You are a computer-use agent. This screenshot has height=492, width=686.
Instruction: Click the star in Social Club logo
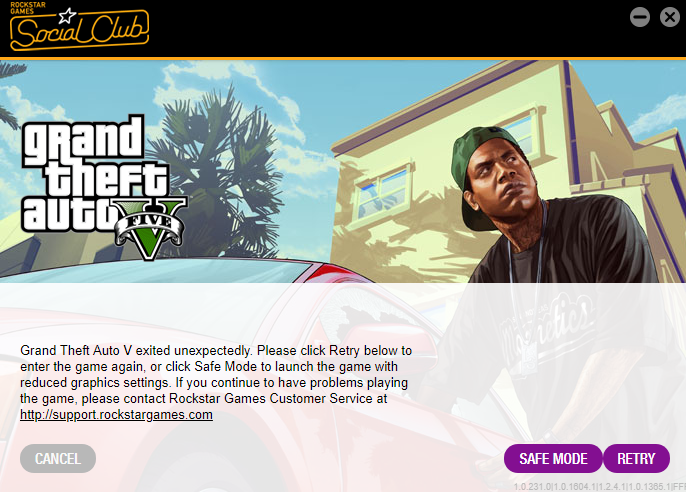coord(67,16)
